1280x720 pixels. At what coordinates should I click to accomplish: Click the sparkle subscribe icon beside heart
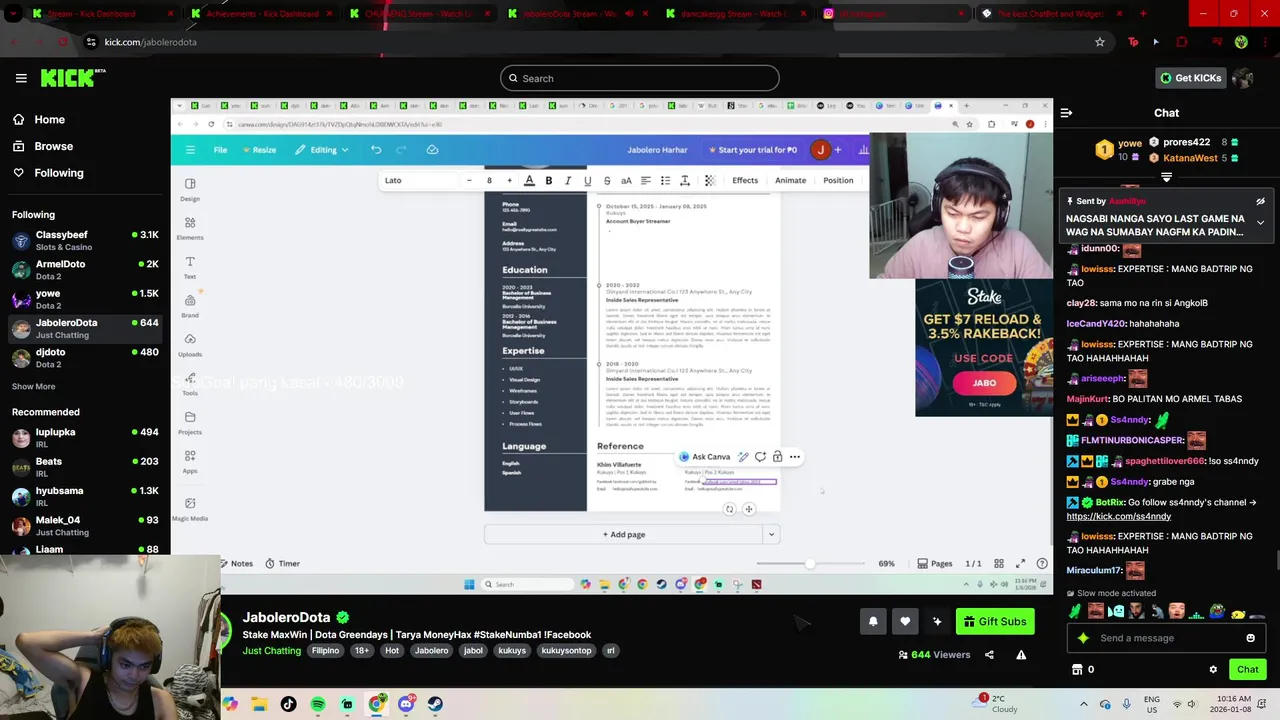(937, 621)
